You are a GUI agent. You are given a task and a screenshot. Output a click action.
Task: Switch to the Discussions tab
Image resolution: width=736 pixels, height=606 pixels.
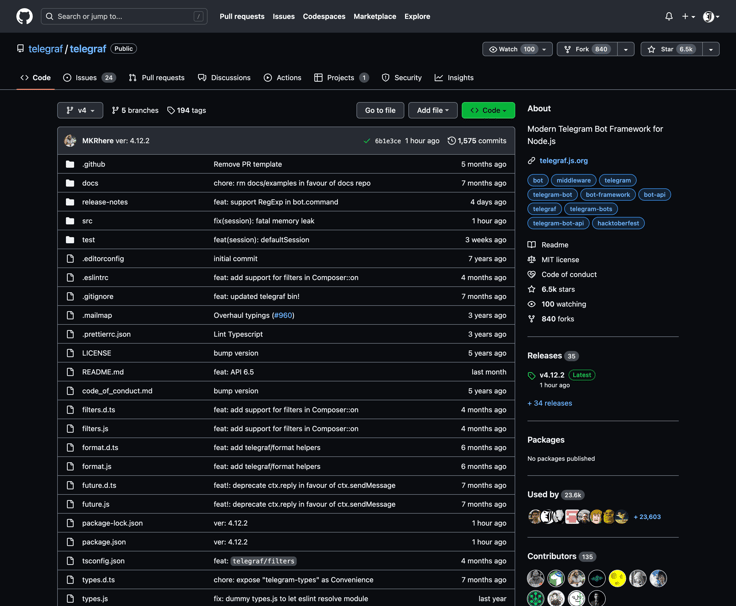tap(224, 78)
